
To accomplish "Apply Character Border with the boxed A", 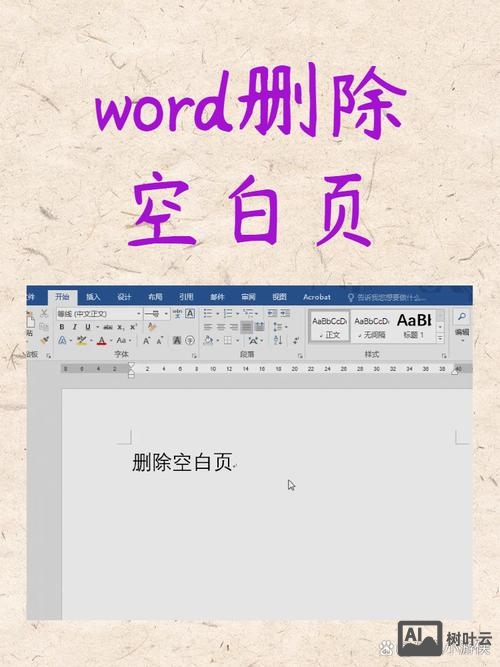I will coord(190,314).
